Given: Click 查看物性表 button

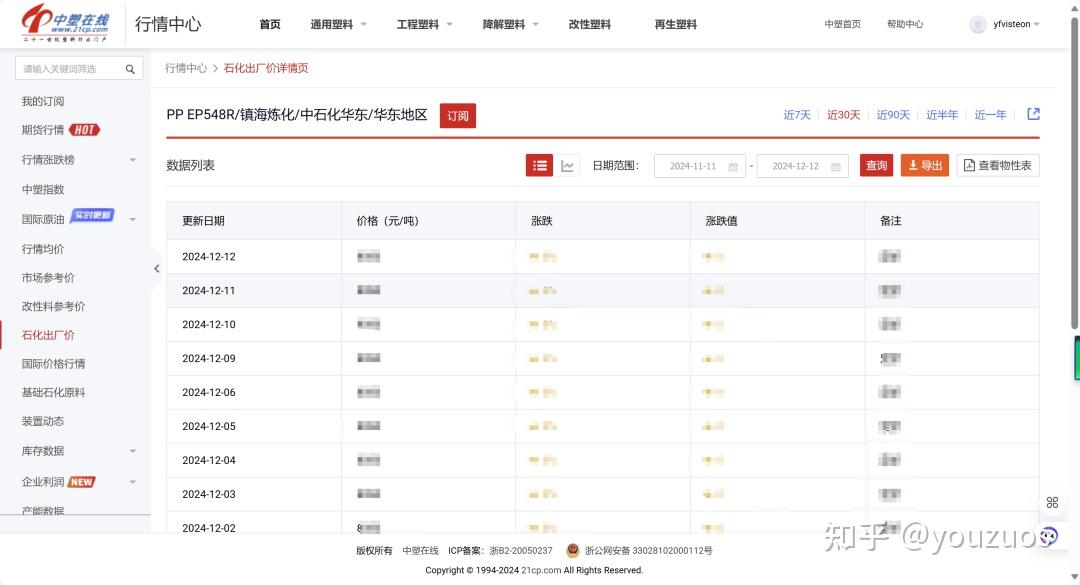Looking at the screenshot, I should click(x=998, y=165).
